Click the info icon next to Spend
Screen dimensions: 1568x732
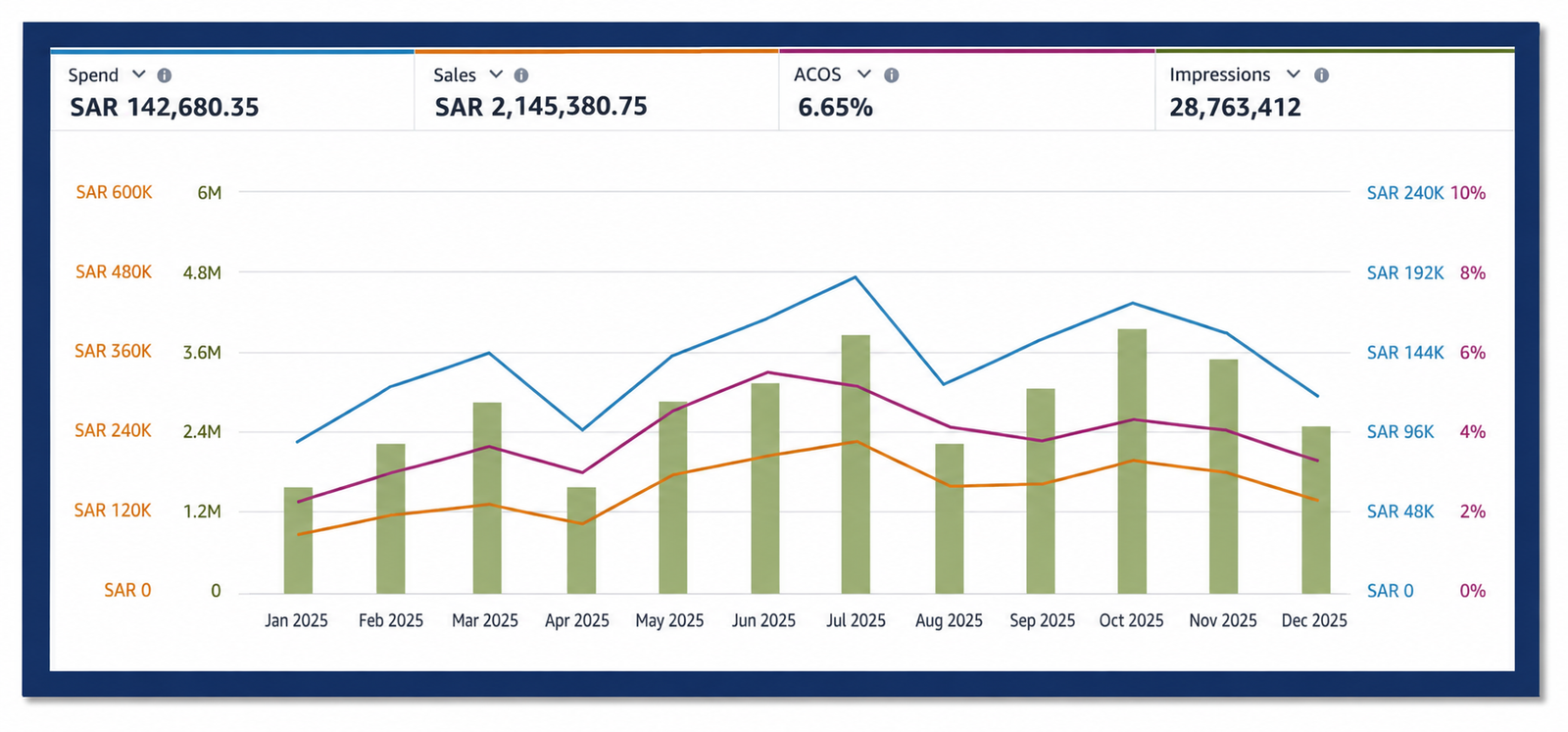[x=165, y=75]
